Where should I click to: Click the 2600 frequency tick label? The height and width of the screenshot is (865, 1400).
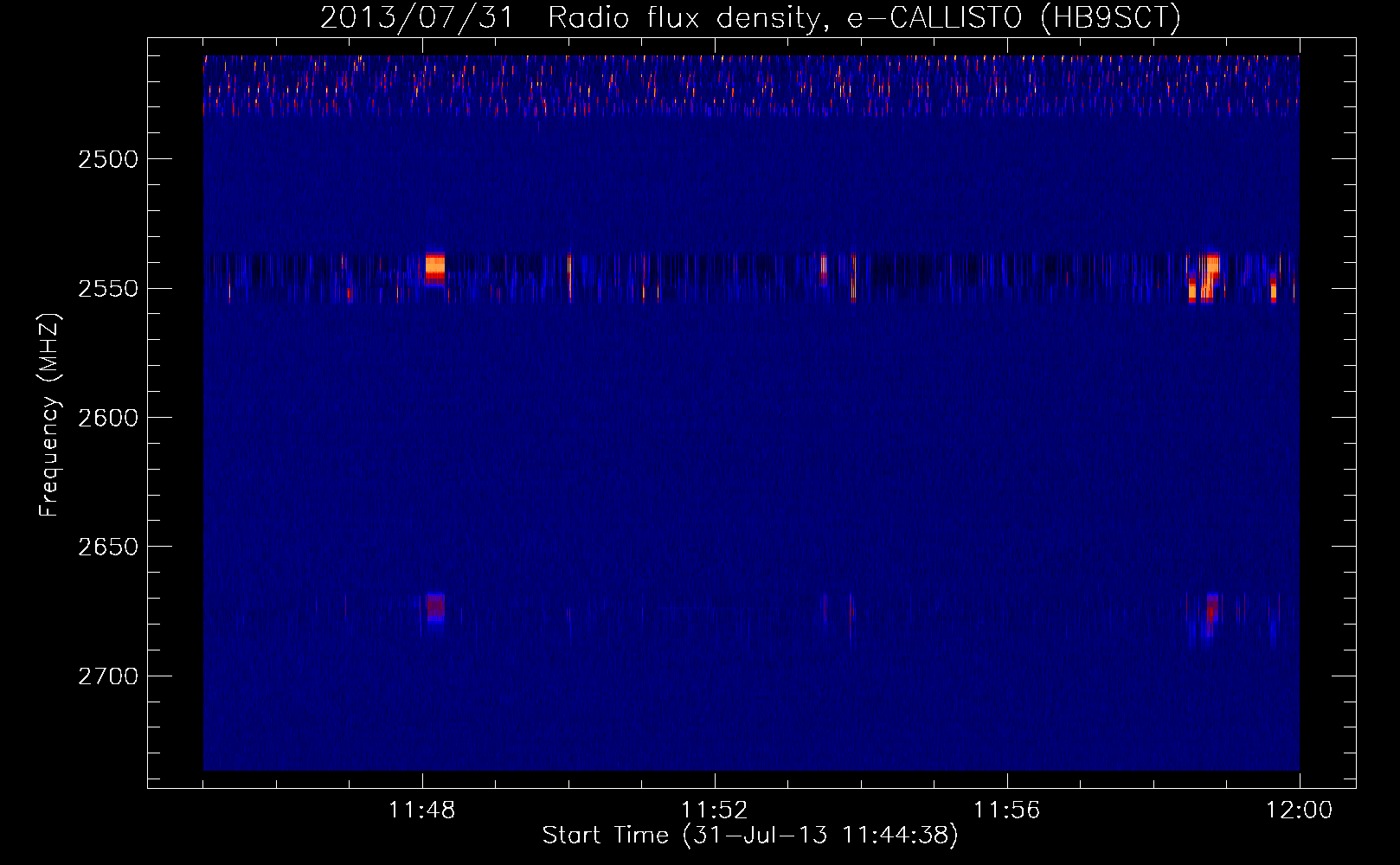pos(108,418)
